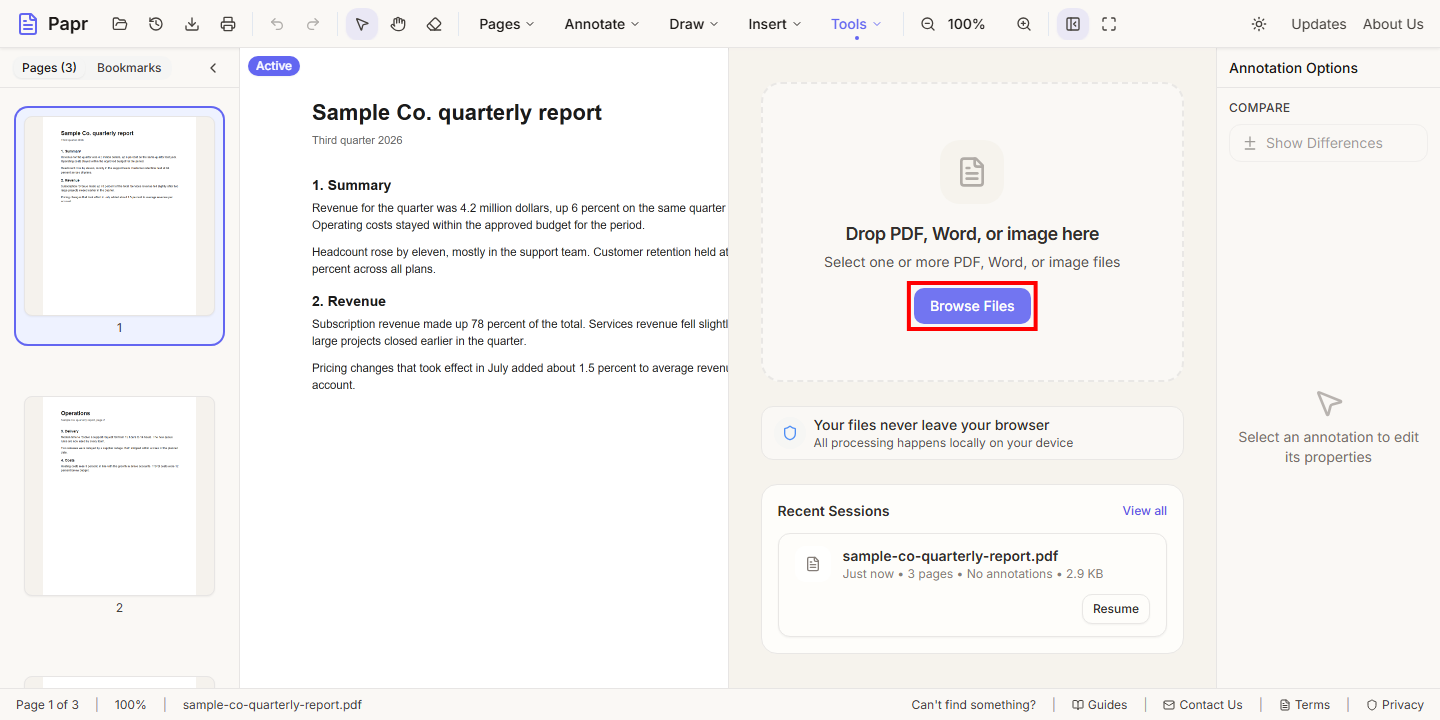Viewport: 1440px width, 720px height.
Task: Toggle the Eraser tool
Action: click(434, 24)
